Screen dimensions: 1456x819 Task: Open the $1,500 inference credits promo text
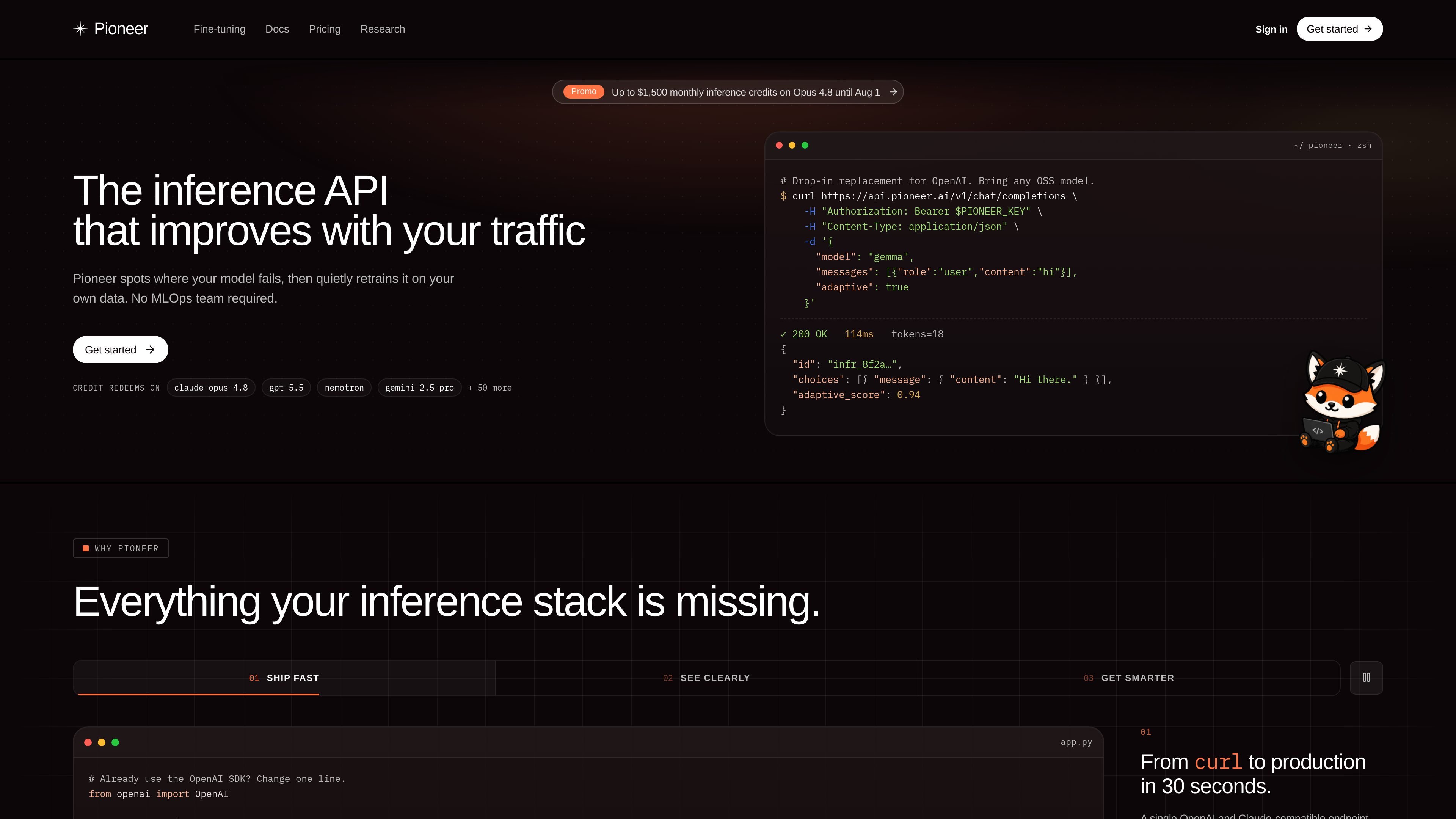745,92
